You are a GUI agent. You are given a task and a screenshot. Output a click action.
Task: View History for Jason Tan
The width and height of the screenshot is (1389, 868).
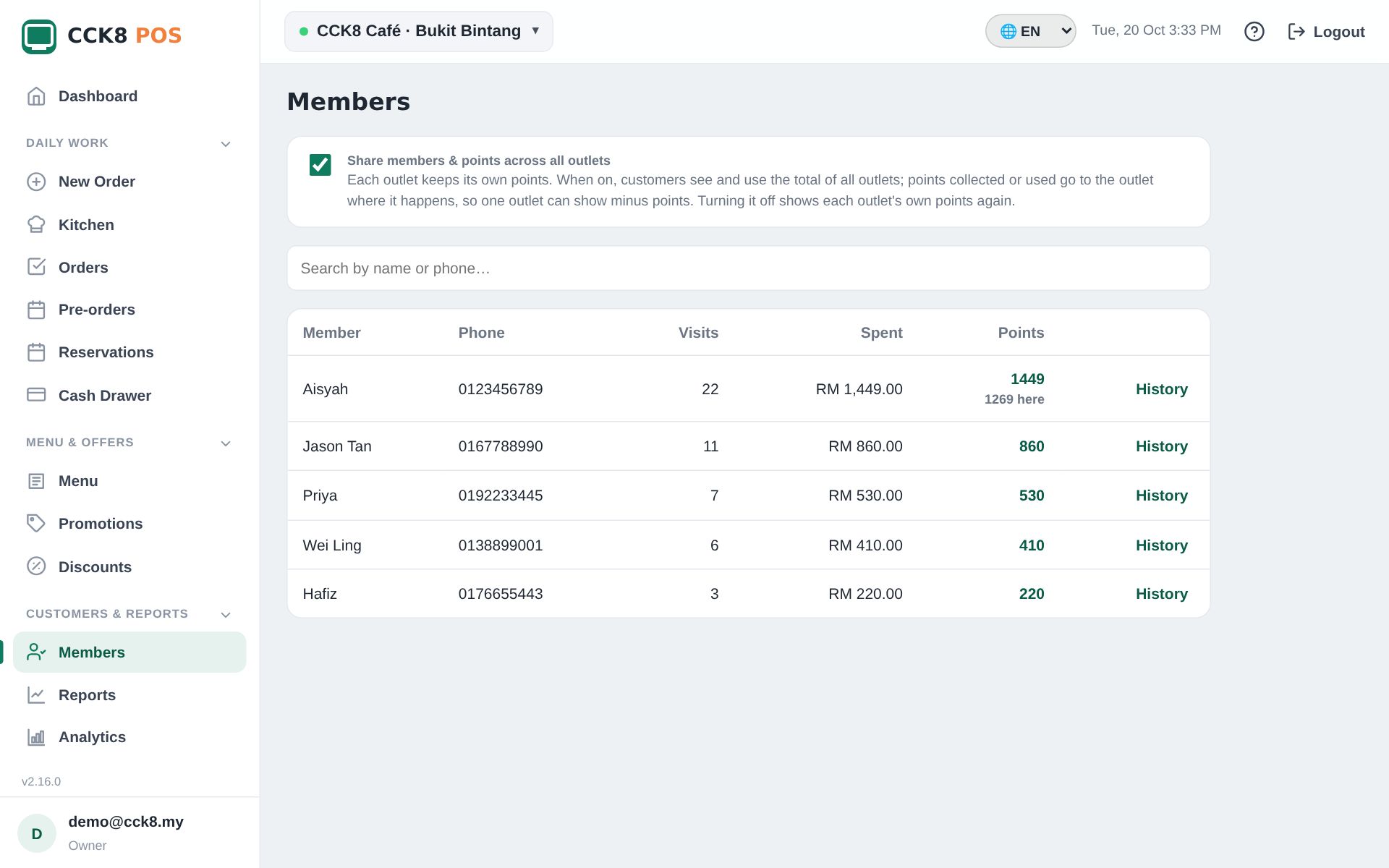click(1161, 446)
